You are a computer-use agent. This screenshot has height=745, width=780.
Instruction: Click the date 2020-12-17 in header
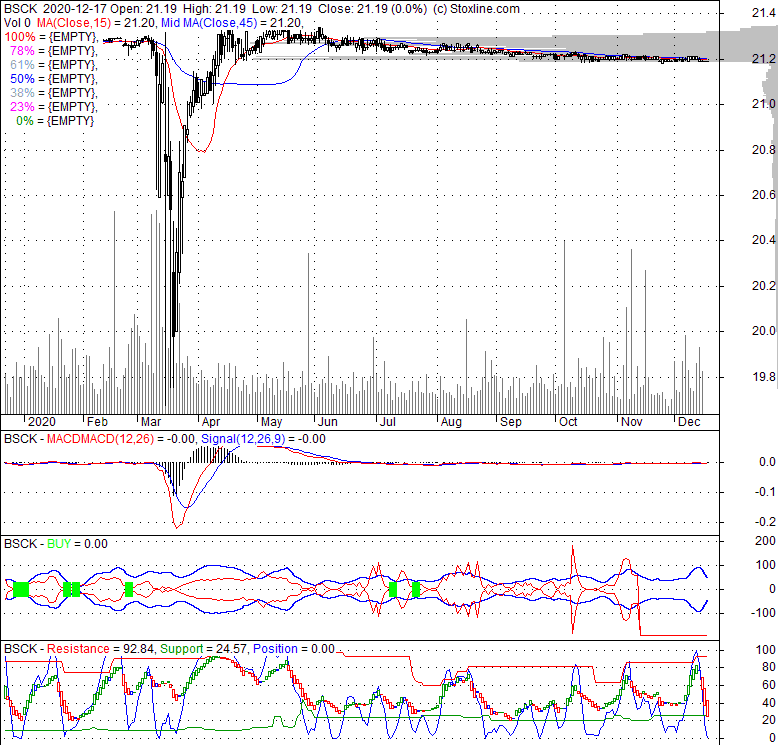click(75, 9)
